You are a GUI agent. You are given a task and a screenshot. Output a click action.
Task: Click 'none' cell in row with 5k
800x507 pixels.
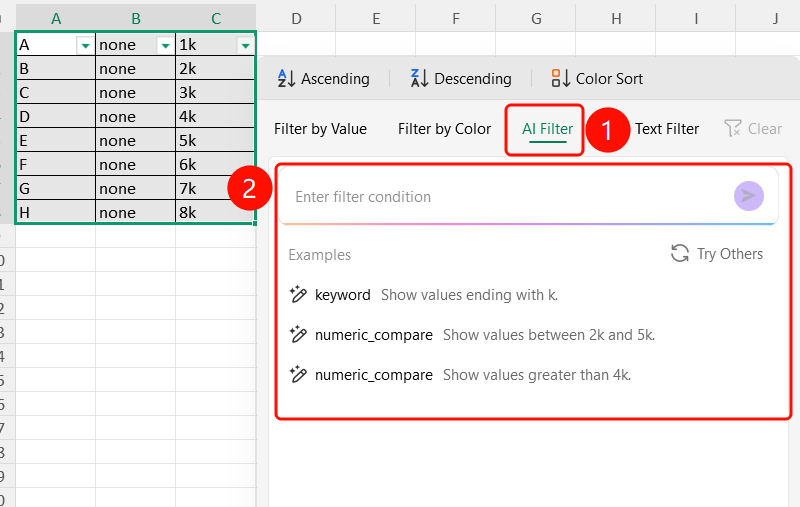point(136,141)
